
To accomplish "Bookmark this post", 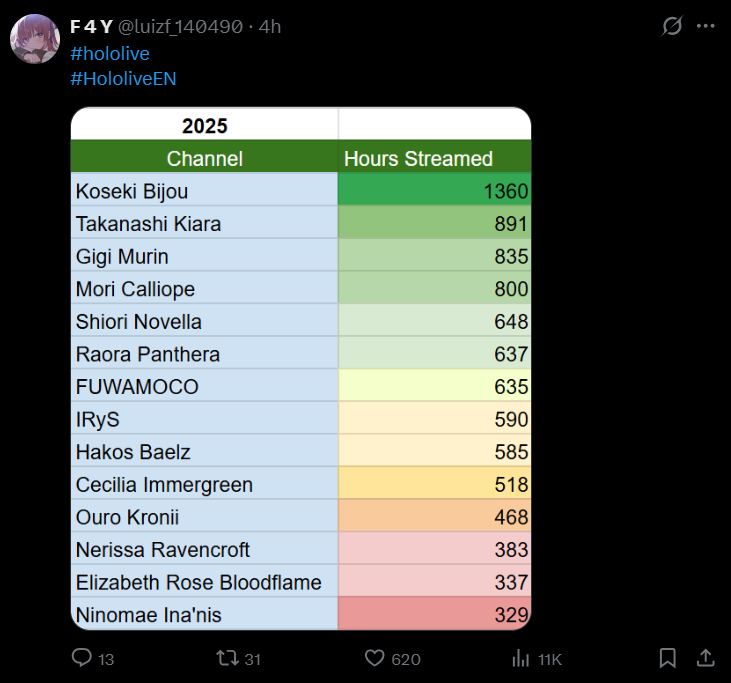I will pos(668,658).
